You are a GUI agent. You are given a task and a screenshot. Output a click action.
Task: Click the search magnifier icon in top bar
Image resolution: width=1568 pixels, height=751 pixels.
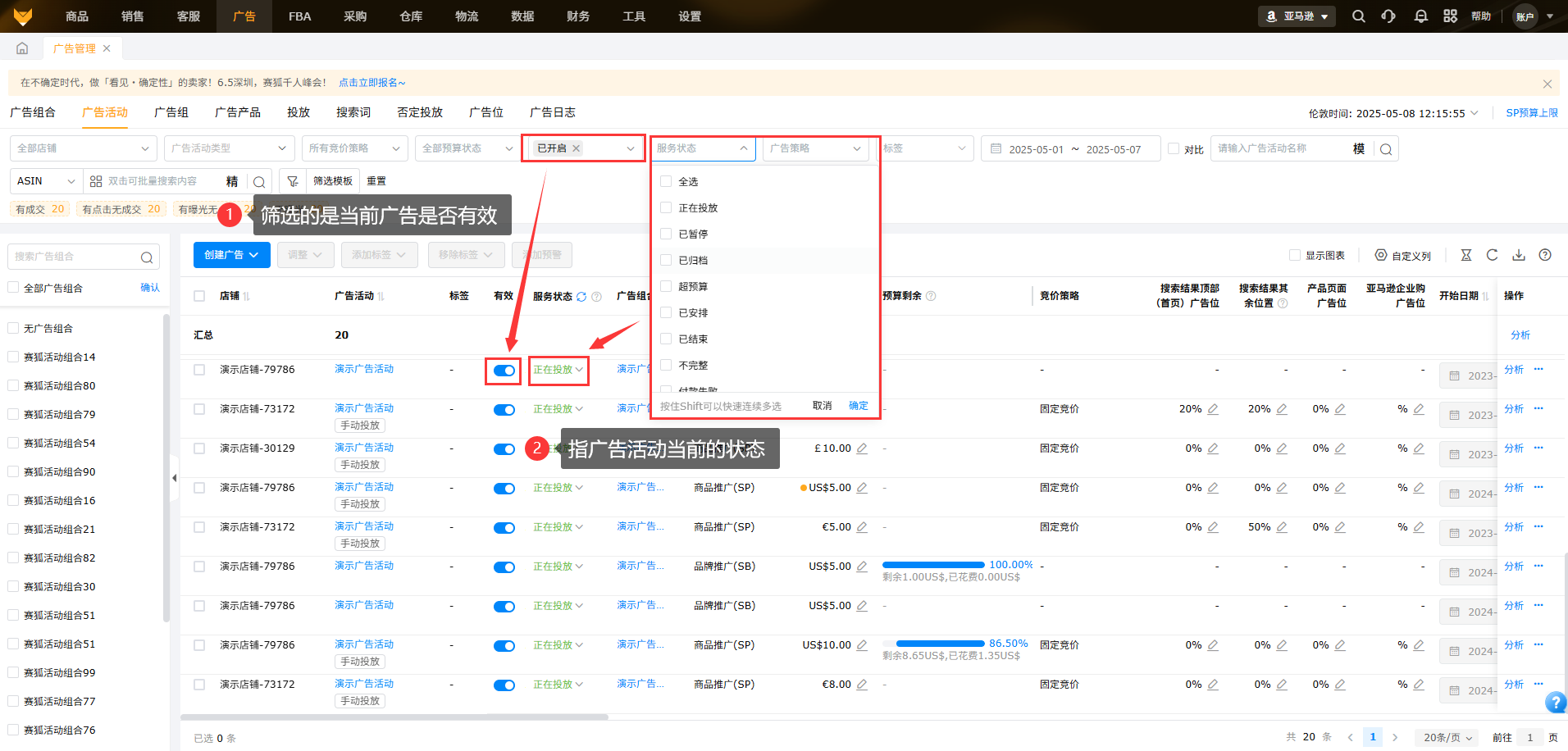[x=1358, y=16]
